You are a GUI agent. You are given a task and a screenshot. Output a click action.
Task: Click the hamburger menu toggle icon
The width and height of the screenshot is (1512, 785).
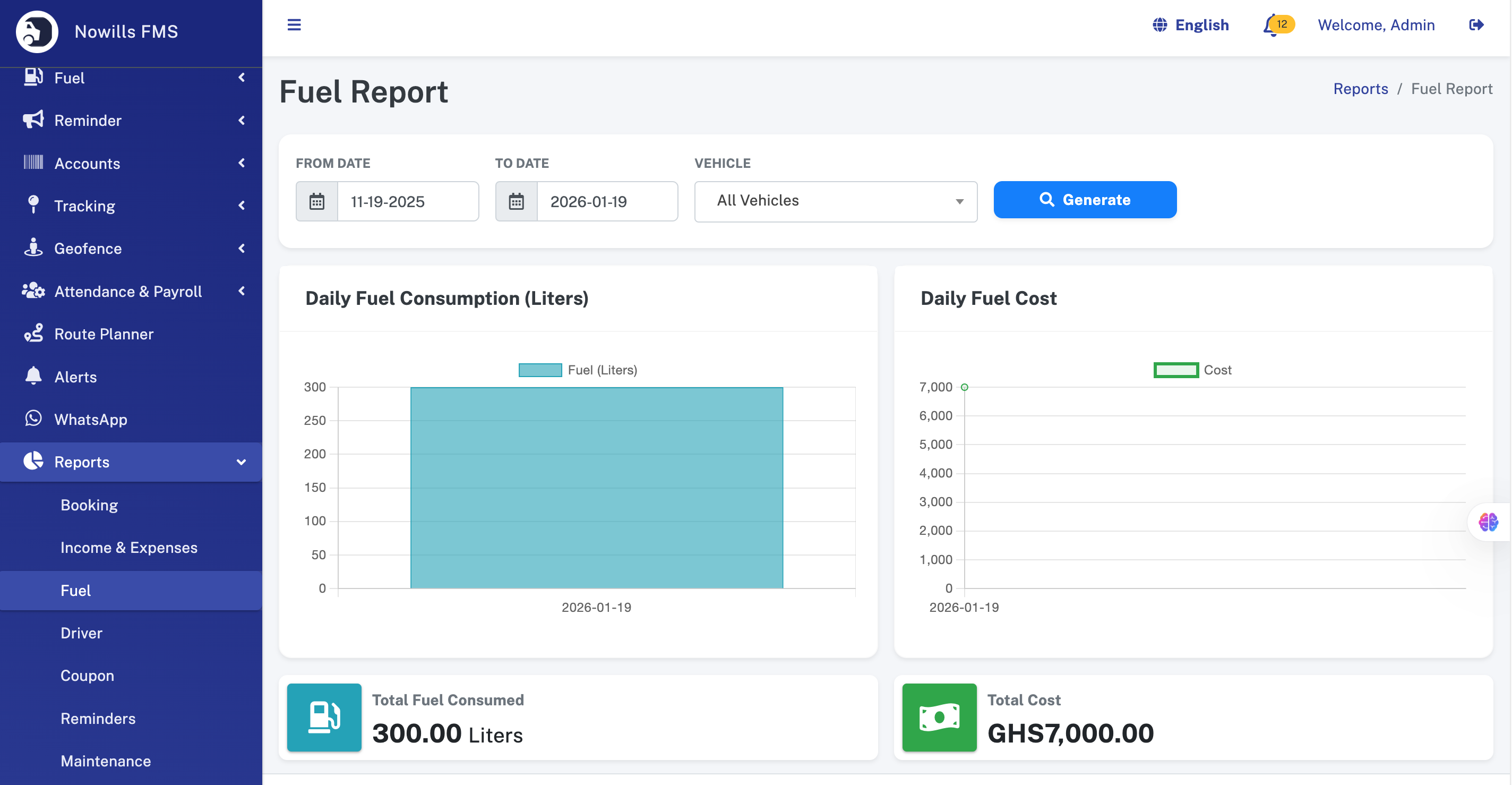pyautogui.click(x=294, y=24)
